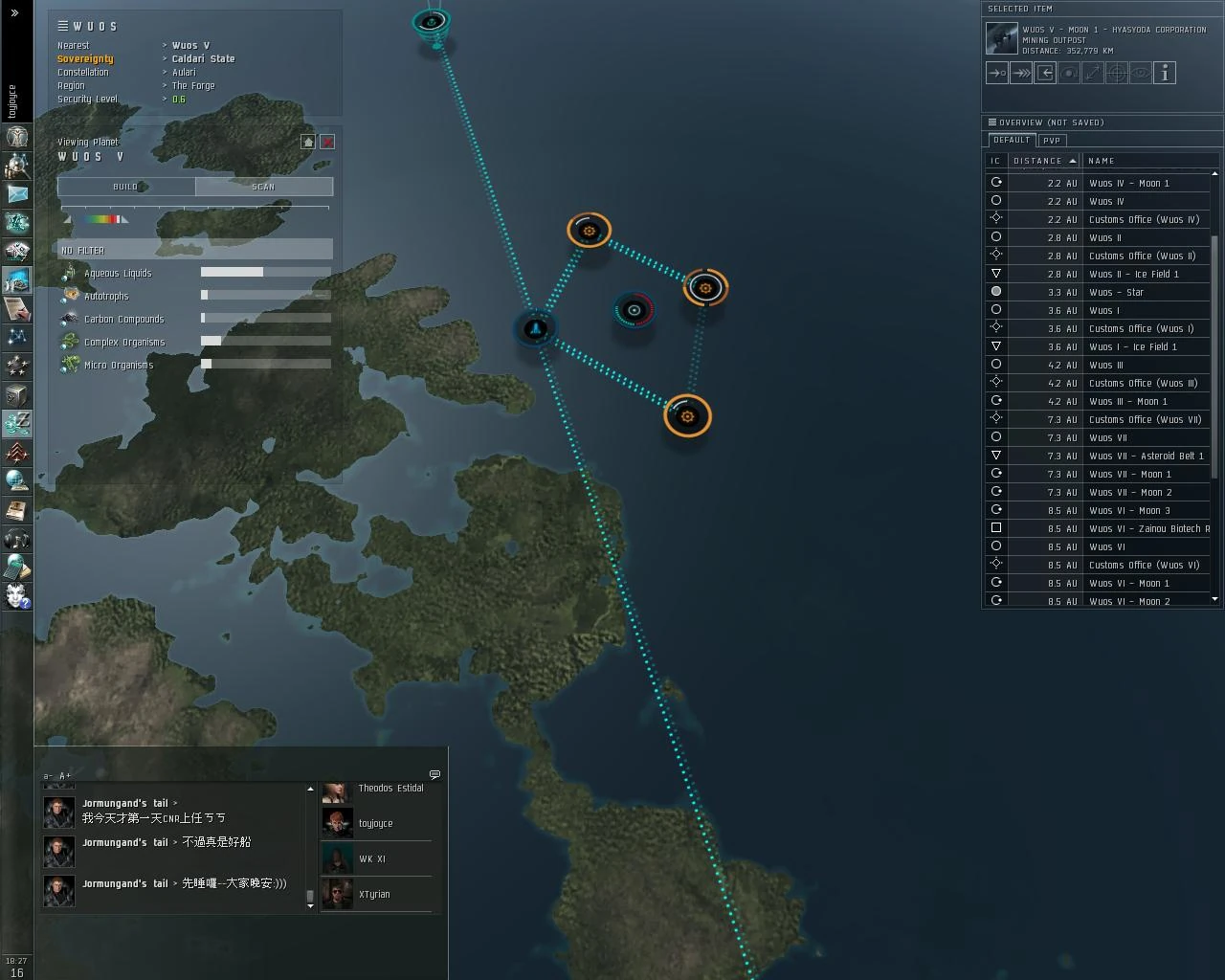Open the star map constellation icon
The height and width of the screenshot is (980, 1225).
click(x=16, y=337)
